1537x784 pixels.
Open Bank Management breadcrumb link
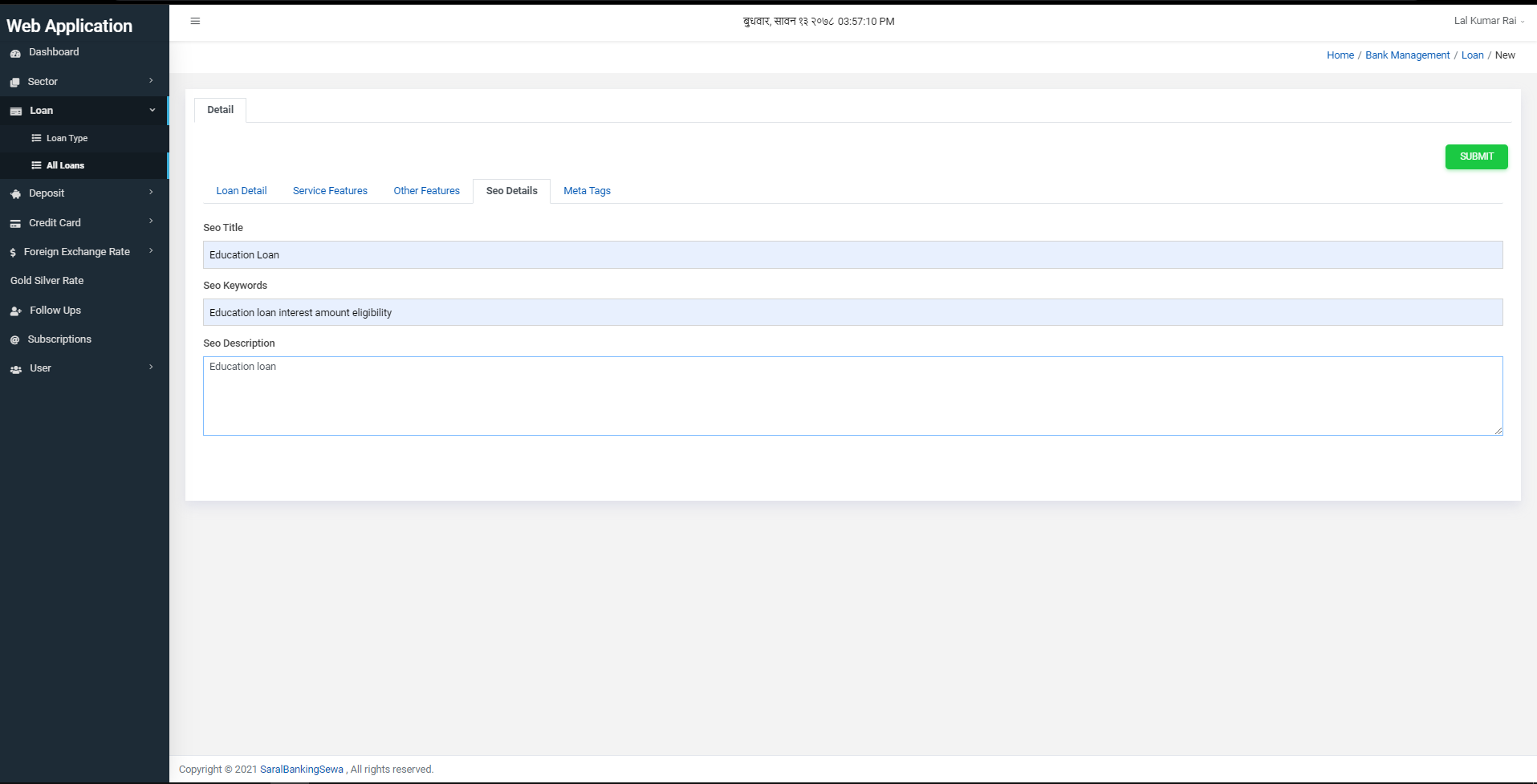tap(1407, 55)
